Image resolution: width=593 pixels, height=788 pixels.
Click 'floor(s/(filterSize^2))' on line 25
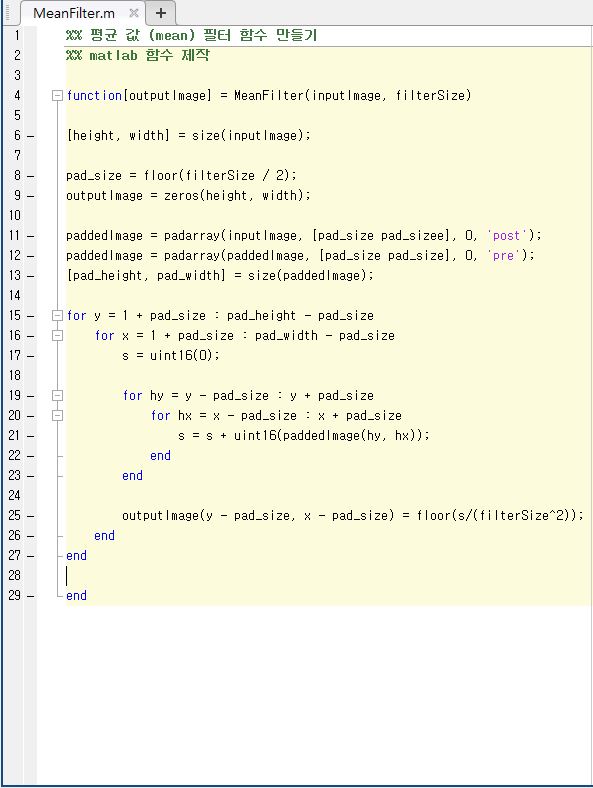[x=497, y=516]
